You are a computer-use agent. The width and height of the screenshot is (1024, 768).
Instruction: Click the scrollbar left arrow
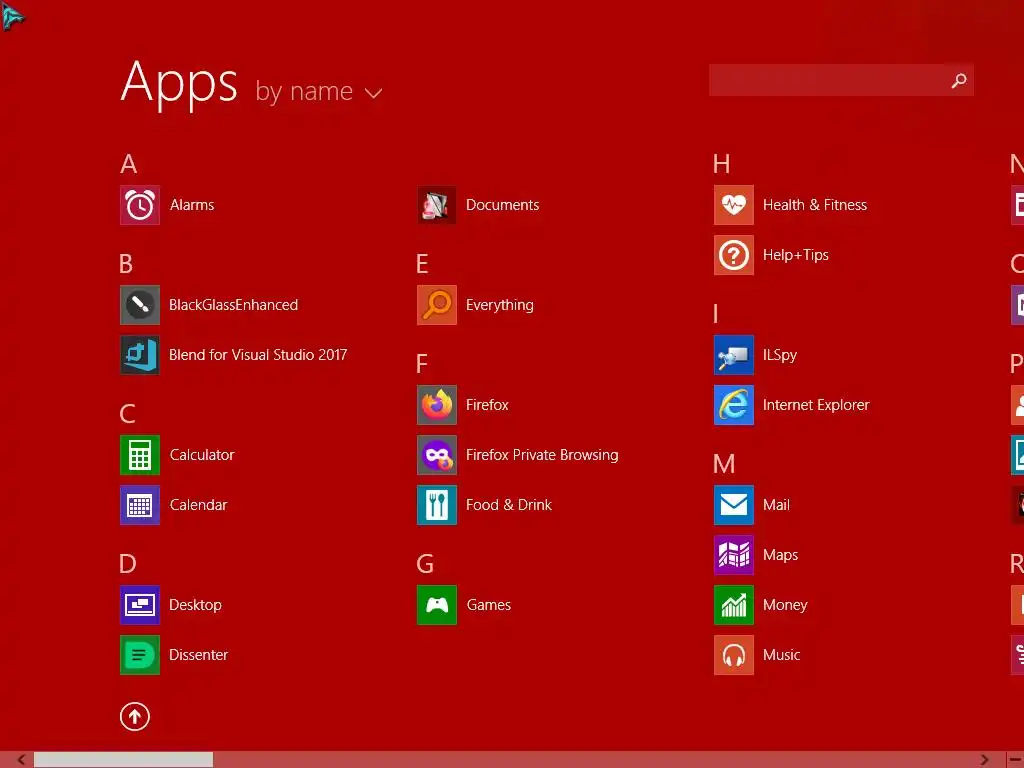click(22, 760)
